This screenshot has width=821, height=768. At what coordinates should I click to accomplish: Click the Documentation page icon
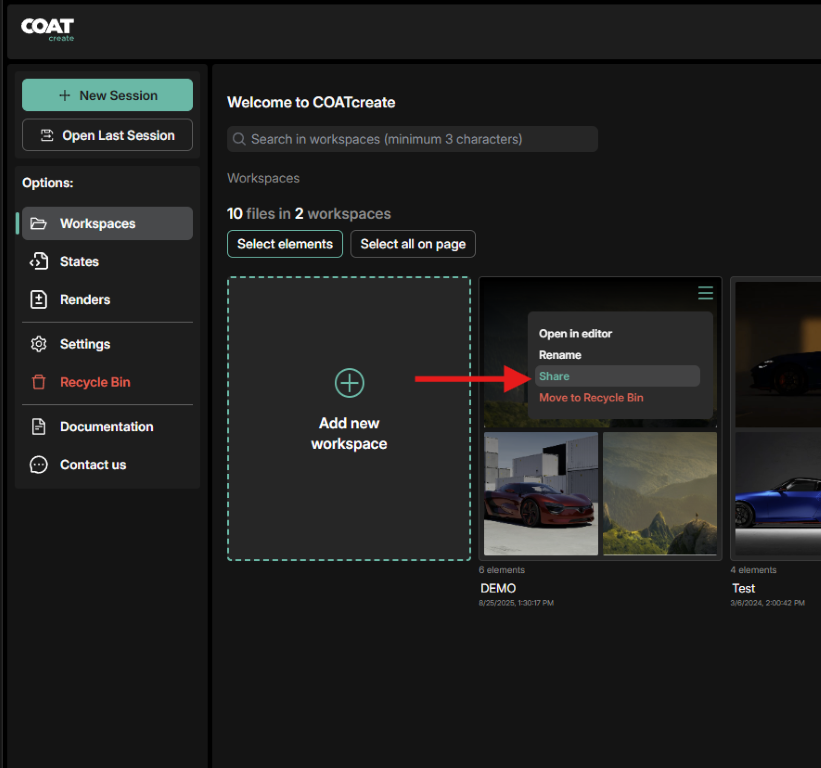point(39,427)
